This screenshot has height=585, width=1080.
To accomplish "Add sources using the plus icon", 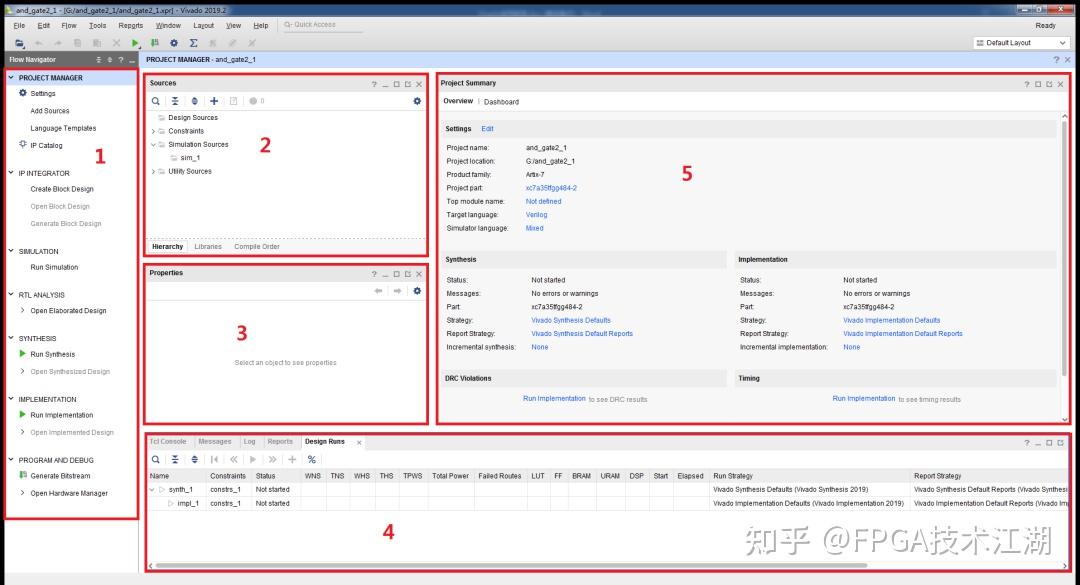I will pyautogui.click(x=213, y=100).
